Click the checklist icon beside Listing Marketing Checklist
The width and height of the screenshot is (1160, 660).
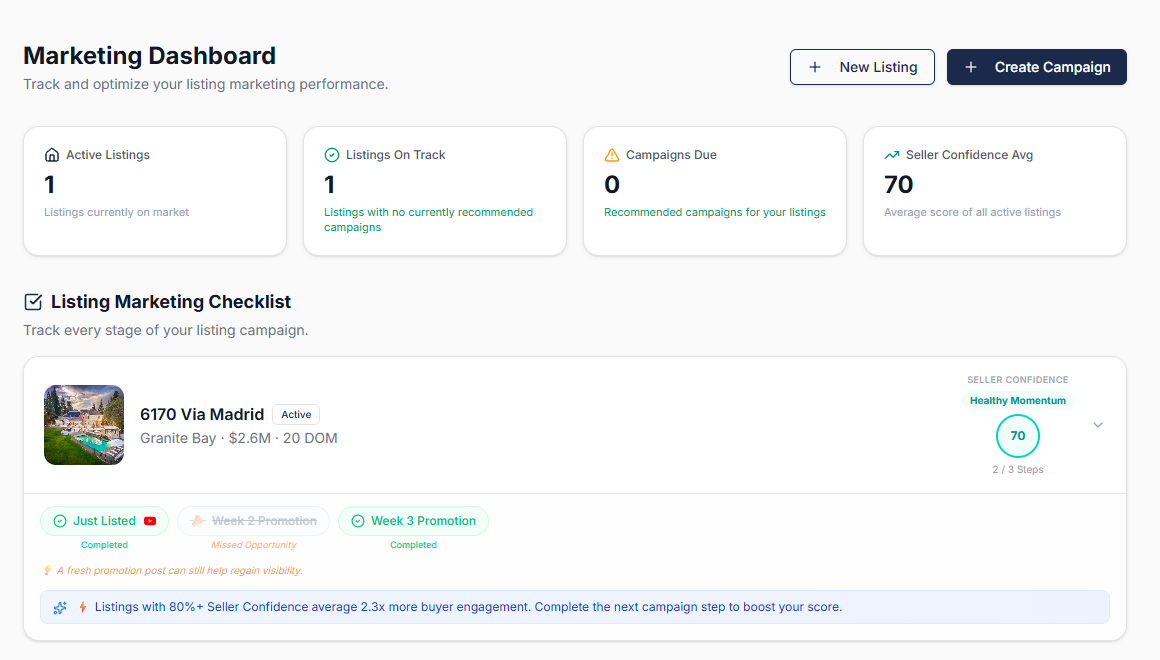point(33,302)
